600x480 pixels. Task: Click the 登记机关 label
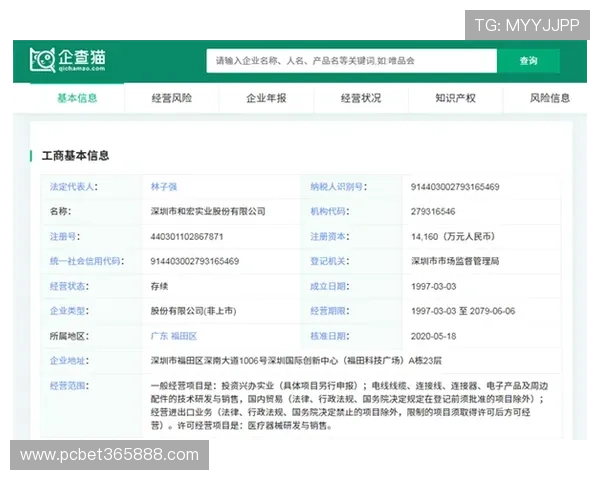coord(329,261)
